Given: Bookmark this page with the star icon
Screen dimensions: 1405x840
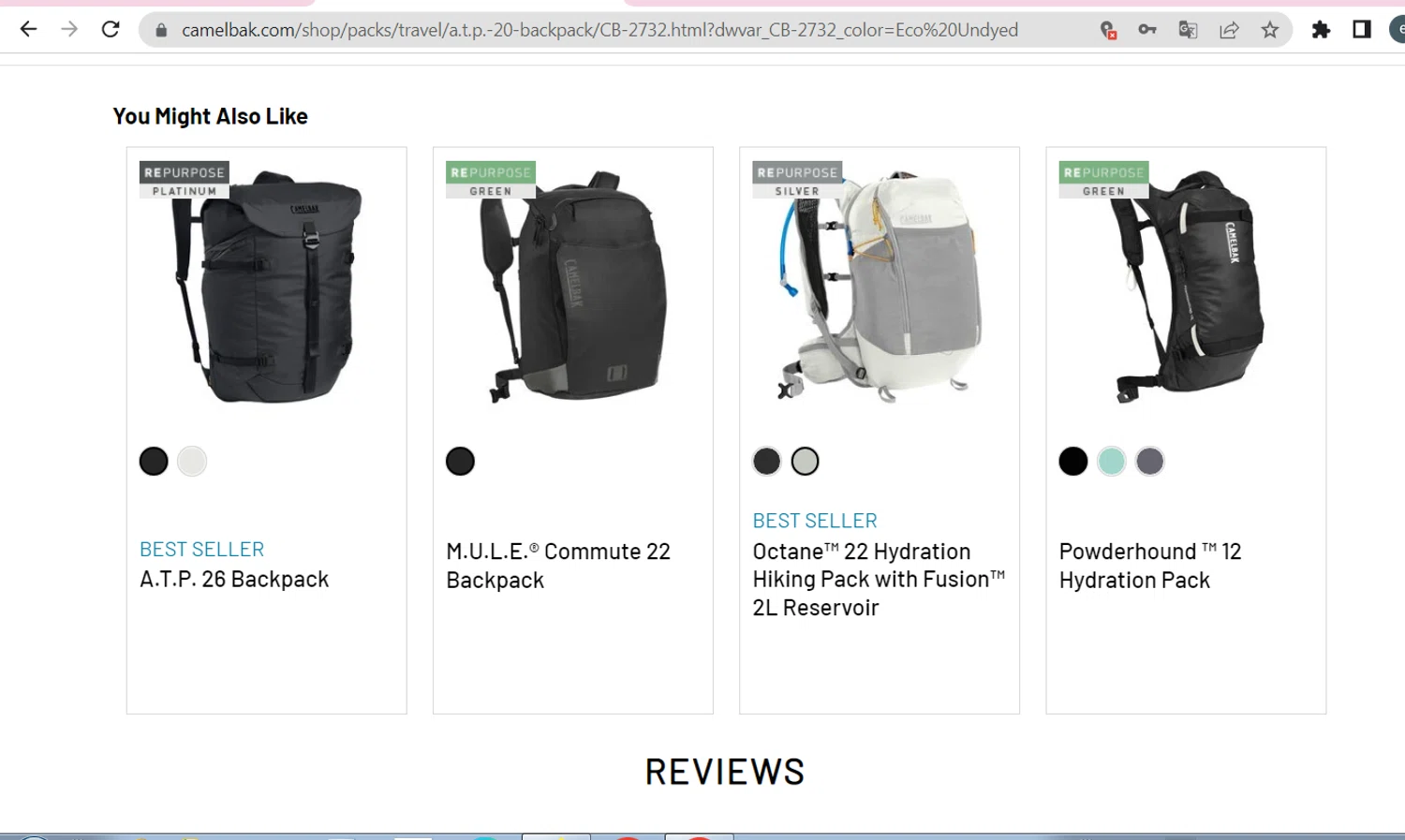Looking at the screenshot, I should point(1270,30).
